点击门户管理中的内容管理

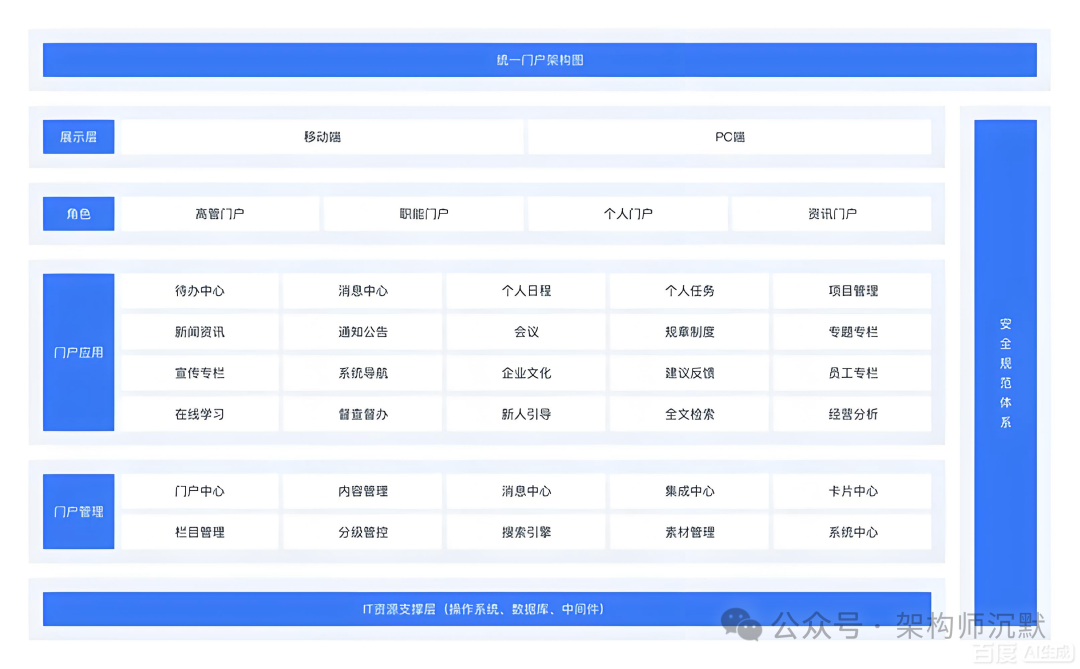click(x=362, y=491)
